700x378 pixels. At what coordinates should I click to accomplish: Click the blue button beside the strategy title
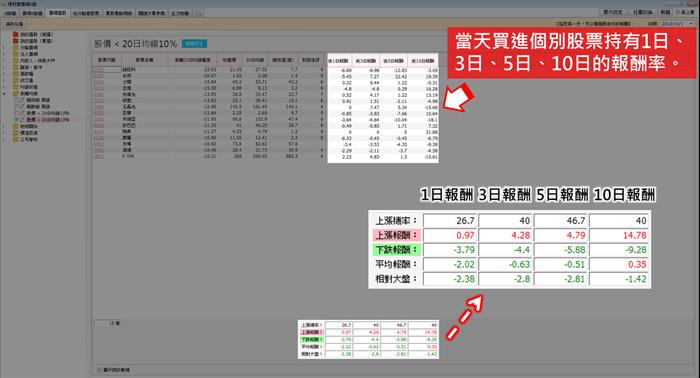click(194, 44)
